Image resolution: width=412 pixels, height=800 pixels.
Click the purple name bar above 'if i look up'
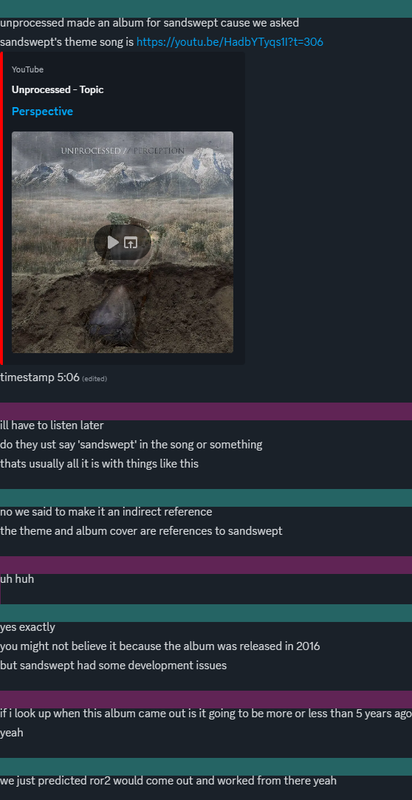pos(206,699)
